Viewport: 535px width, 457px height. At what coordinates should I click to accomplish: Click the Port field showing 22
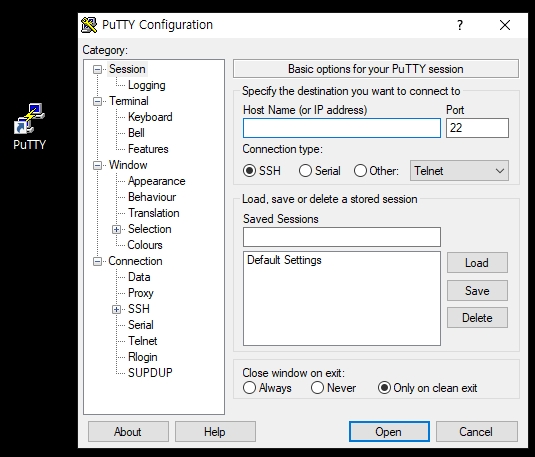(477, 128)
